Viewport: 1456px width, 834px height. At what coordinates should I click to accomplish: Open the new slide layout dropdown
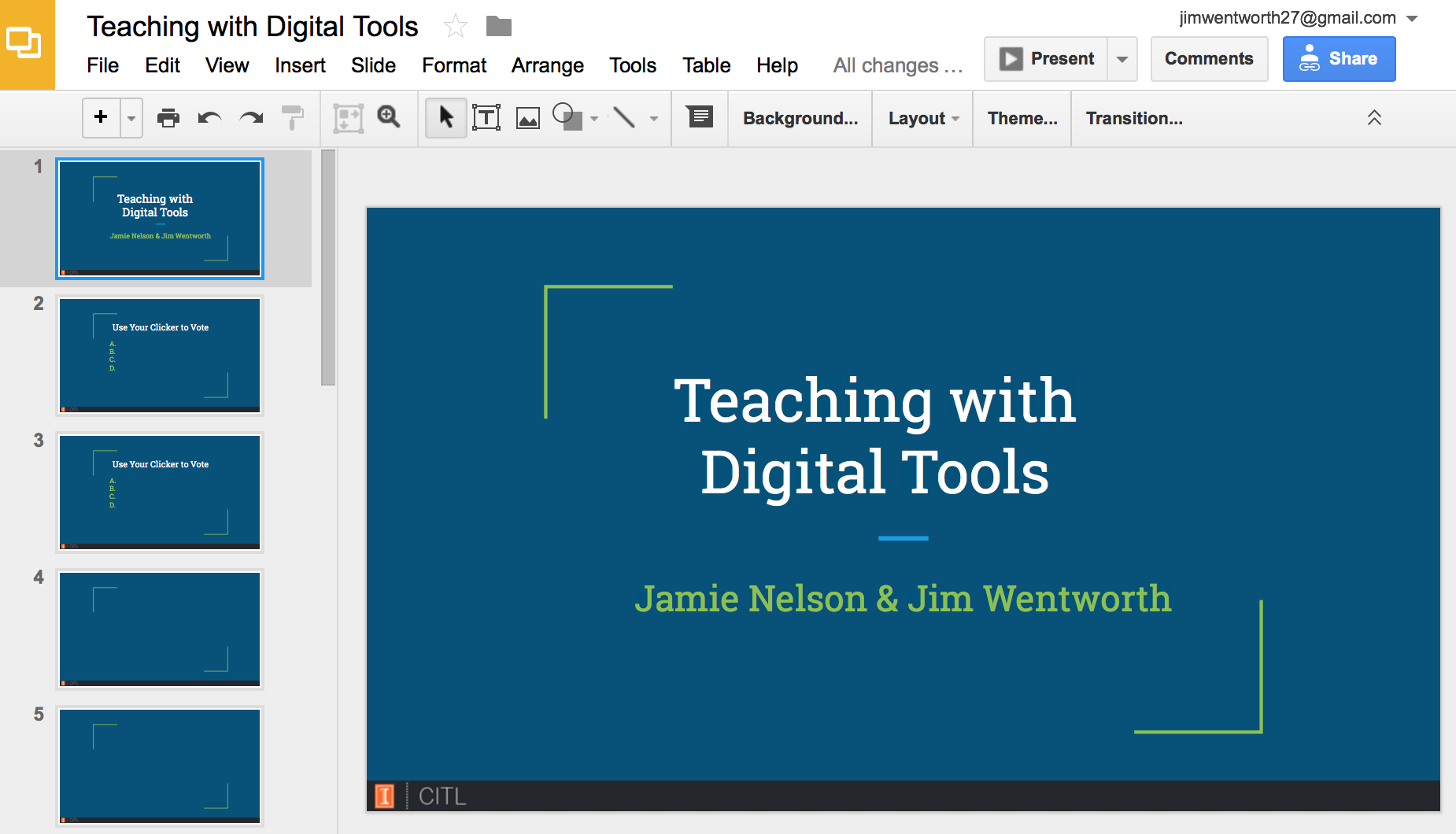click(131, 118)
